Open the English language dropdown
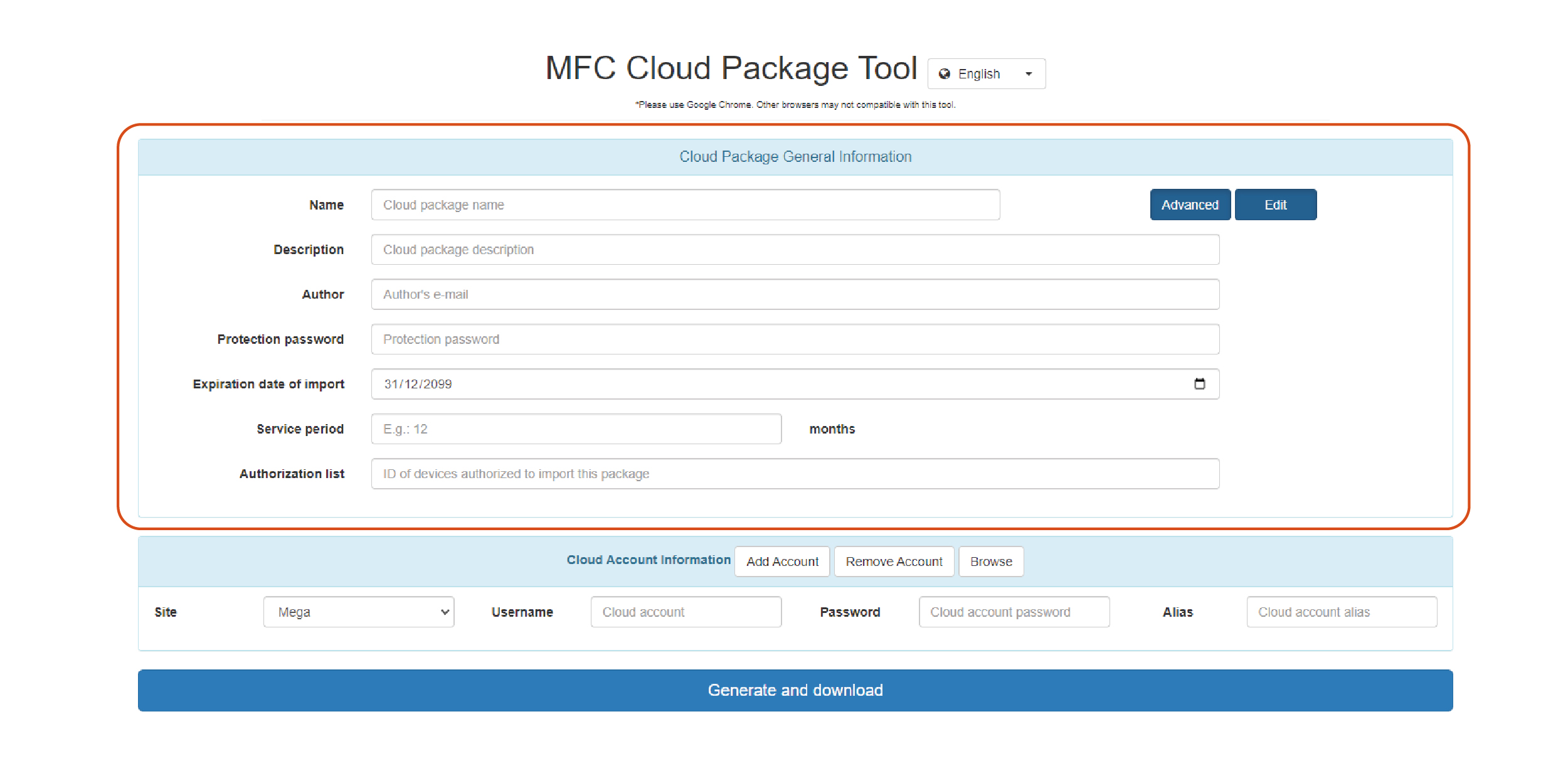Screen dimensions: 1568x783 coord(986,74)
